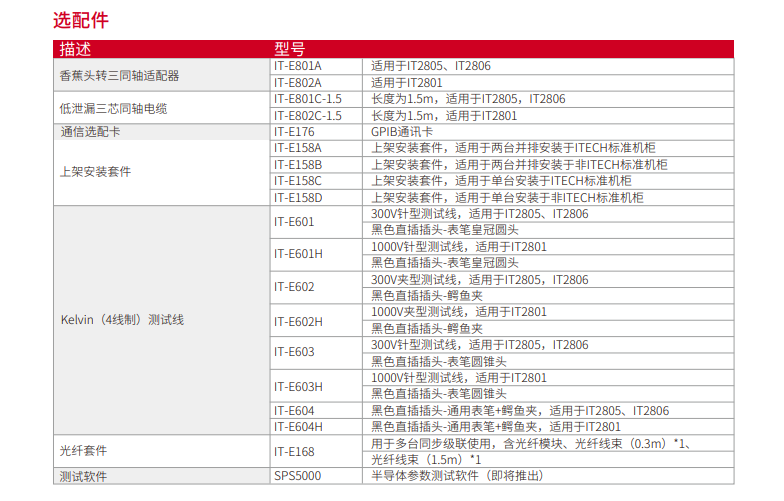This screenshot has height=501, width=784.
Task: Click the IT-E158B 两台并排安装于非ITECH标准机柜 text
Action: (x=519, y=165)
